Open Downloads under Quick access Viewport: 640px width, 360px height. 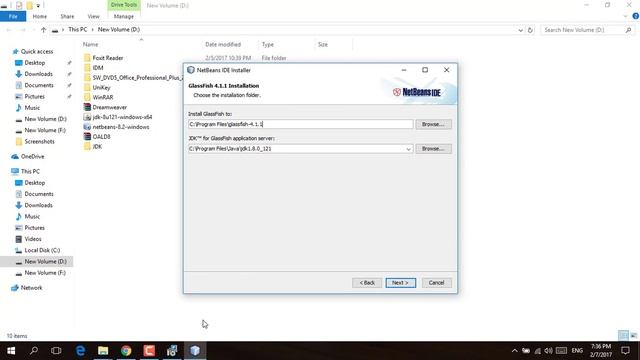point(38,74)
